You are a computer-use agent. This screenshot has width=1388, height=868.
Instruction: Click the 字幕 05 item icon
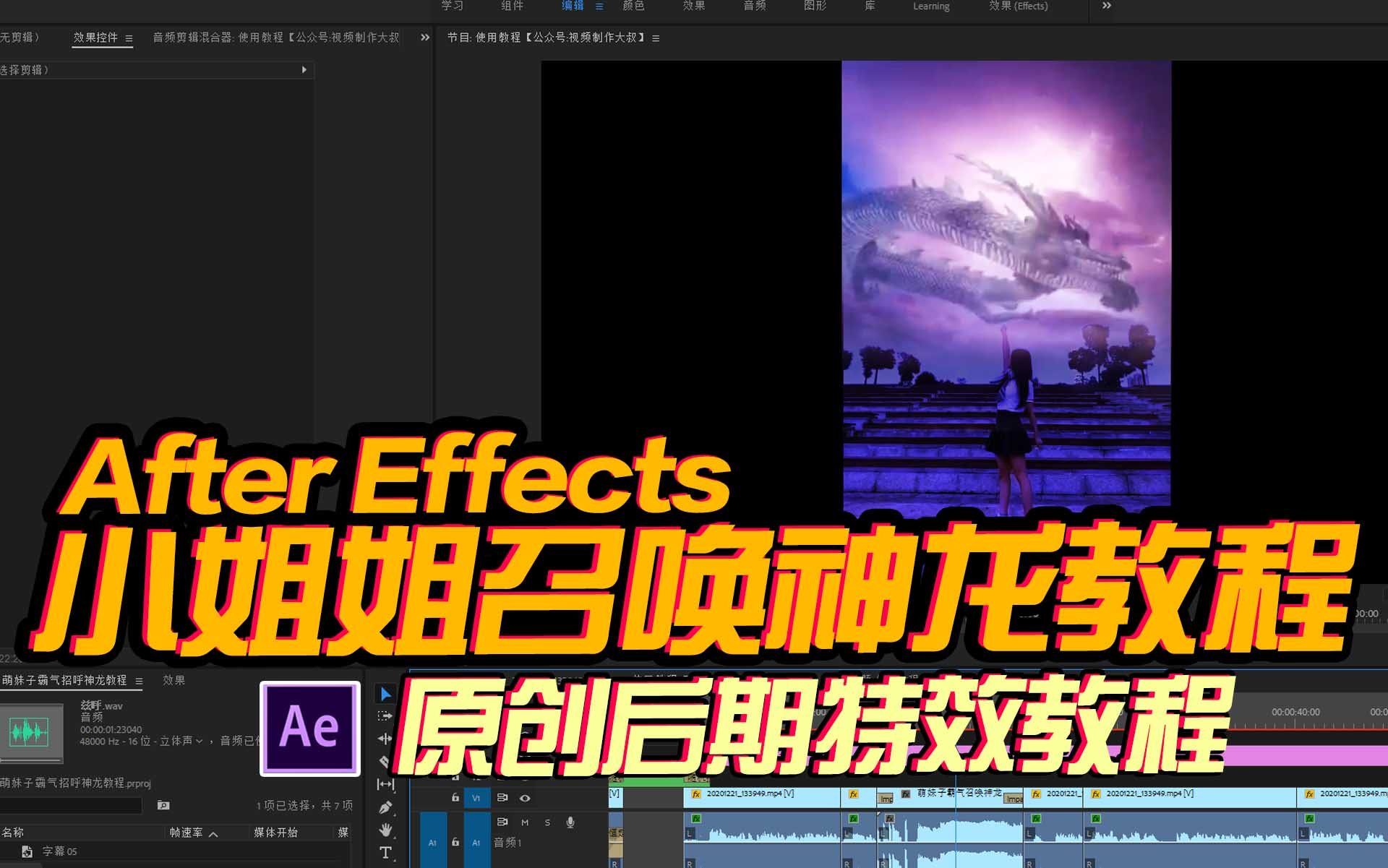pos(27,851)
